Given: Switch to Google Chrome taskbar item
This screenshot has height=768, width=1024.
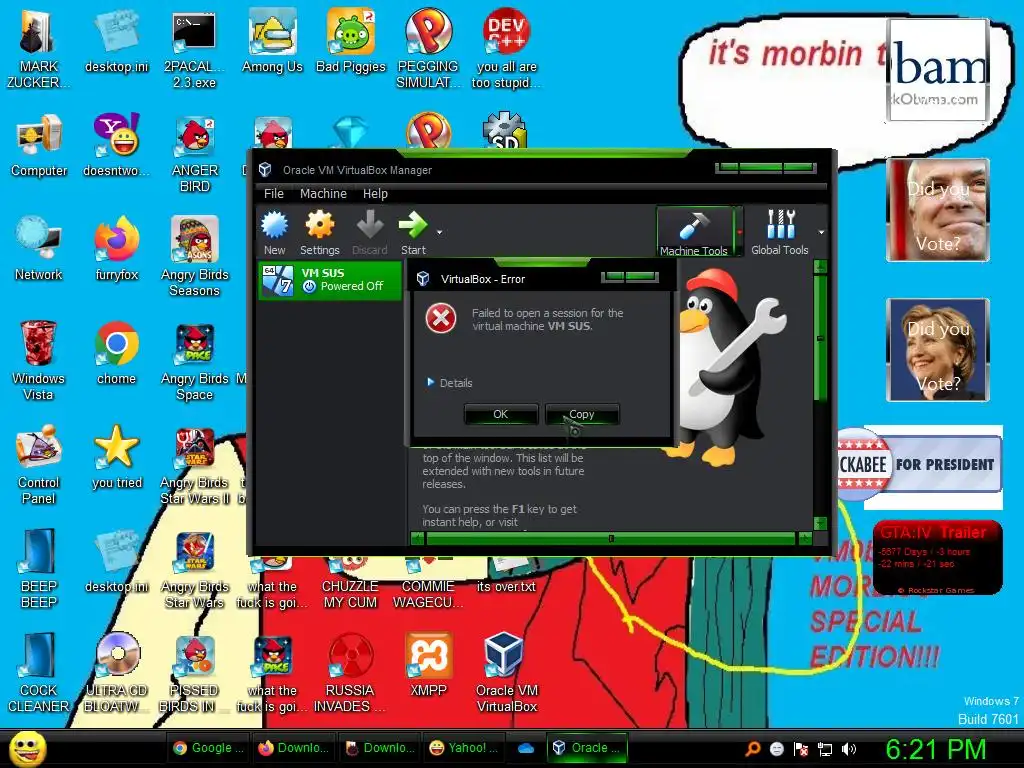Looking at the screenshot, I should pos(207,748).
